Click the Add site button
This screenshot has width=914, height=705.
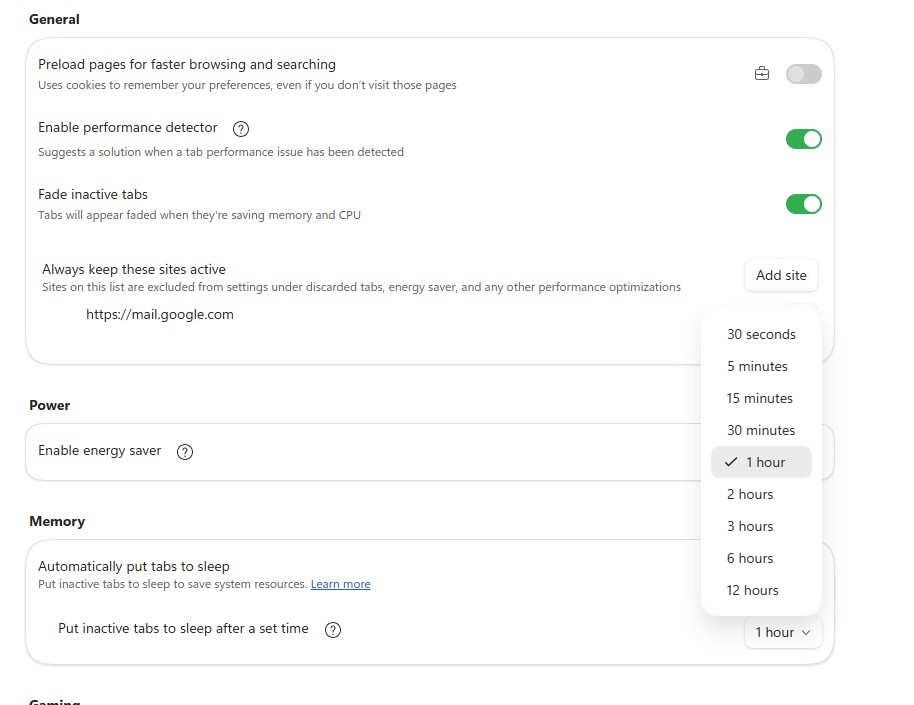click(781, 275)
